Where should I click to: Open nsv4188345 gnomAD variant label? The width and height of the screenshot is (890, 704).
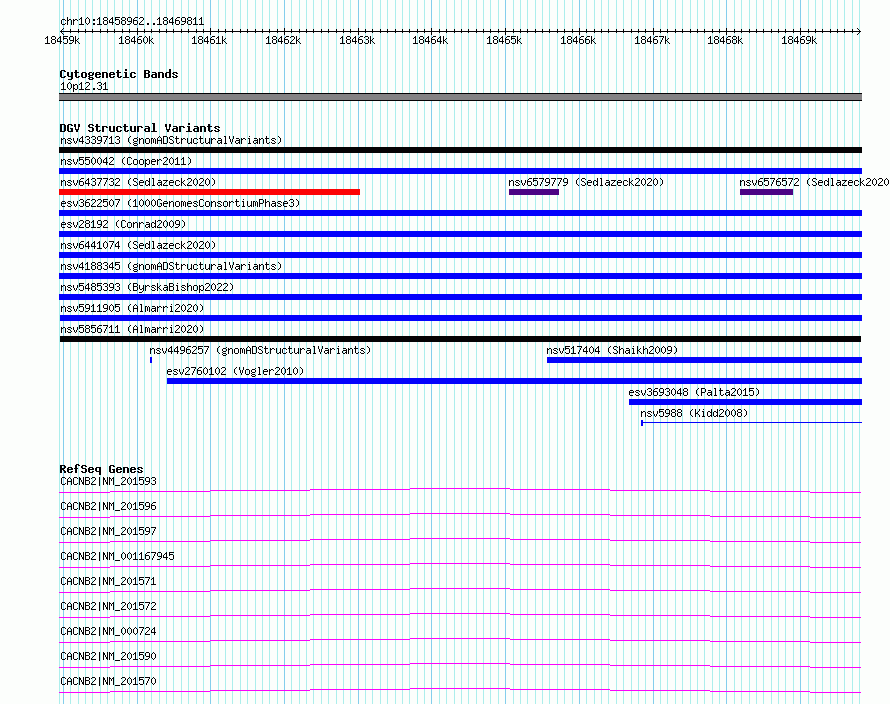(171, 266)
